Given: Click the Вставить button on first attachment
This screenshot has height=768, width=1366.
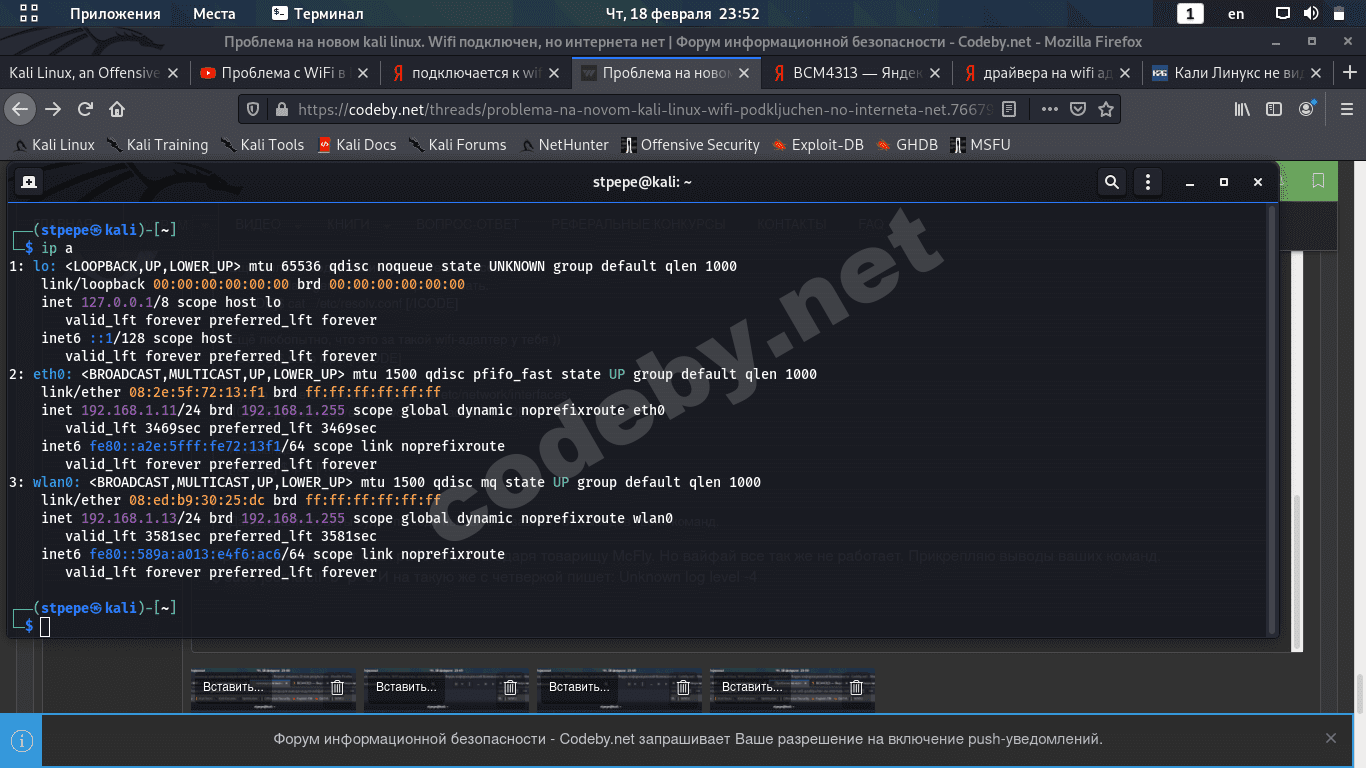Looking at the screenshot, I should tap(233, 687).
